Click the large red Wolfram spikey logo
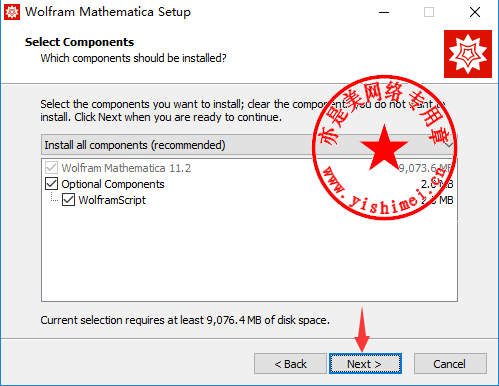Screen dimensions: 499x386 click(x=468, y=54)
